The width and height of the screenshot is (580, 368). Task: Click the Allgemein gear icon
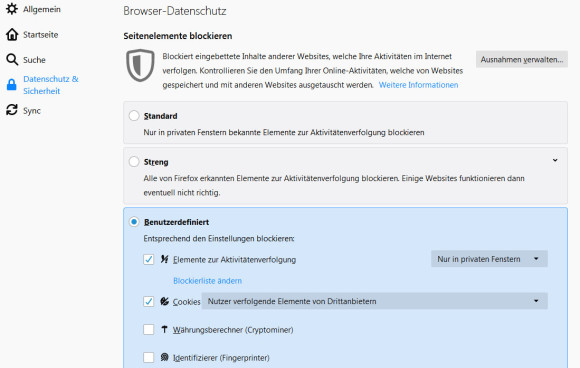point(12,9)
